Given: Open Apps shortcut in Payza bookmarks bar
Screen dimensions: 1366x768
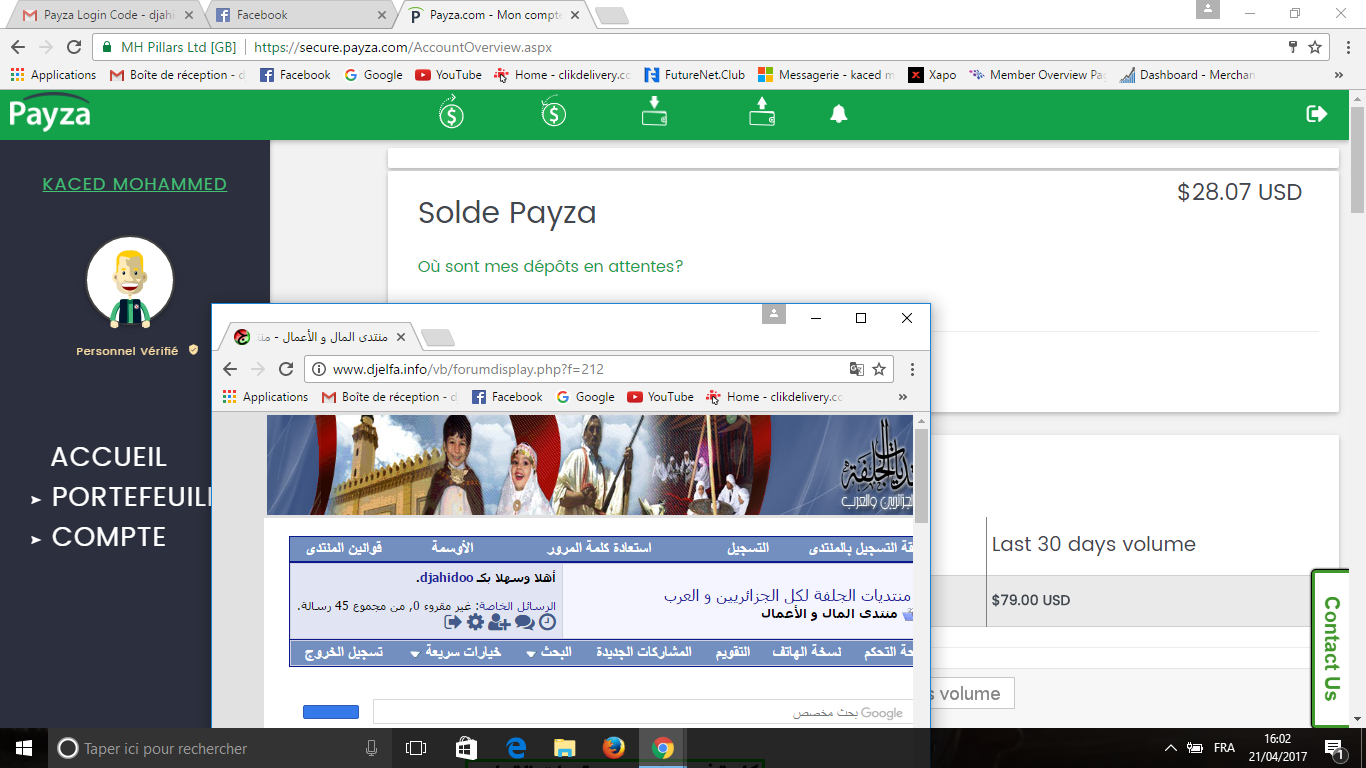Looking at the screenshot, I should click(53, 75).
